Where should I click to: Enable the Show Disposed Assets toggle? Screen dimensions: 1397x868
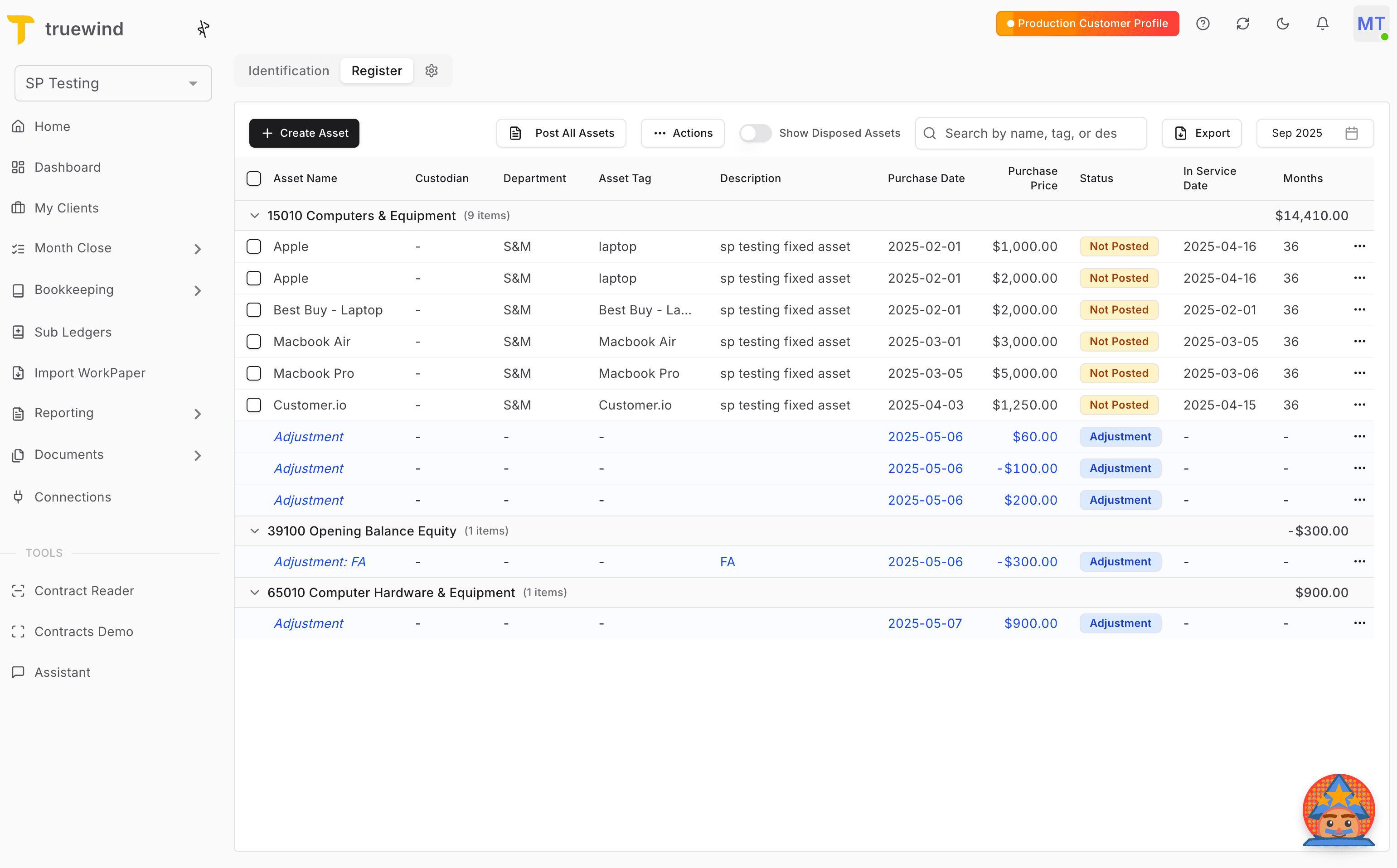tap(755, 133)
